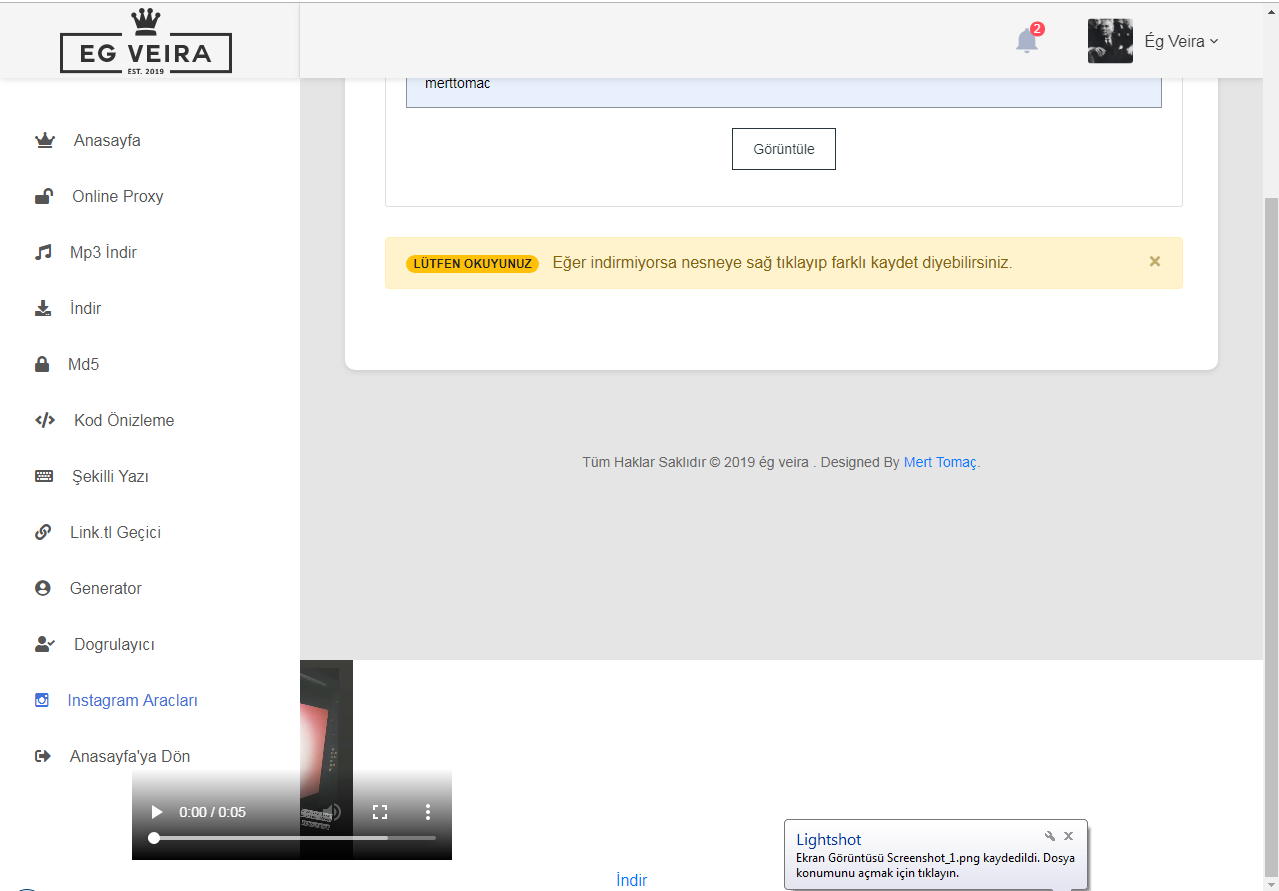Screen dimensions: 1279x891
Task: Select Instagram Araçları in the sidebar
Action: pos(132,700)
